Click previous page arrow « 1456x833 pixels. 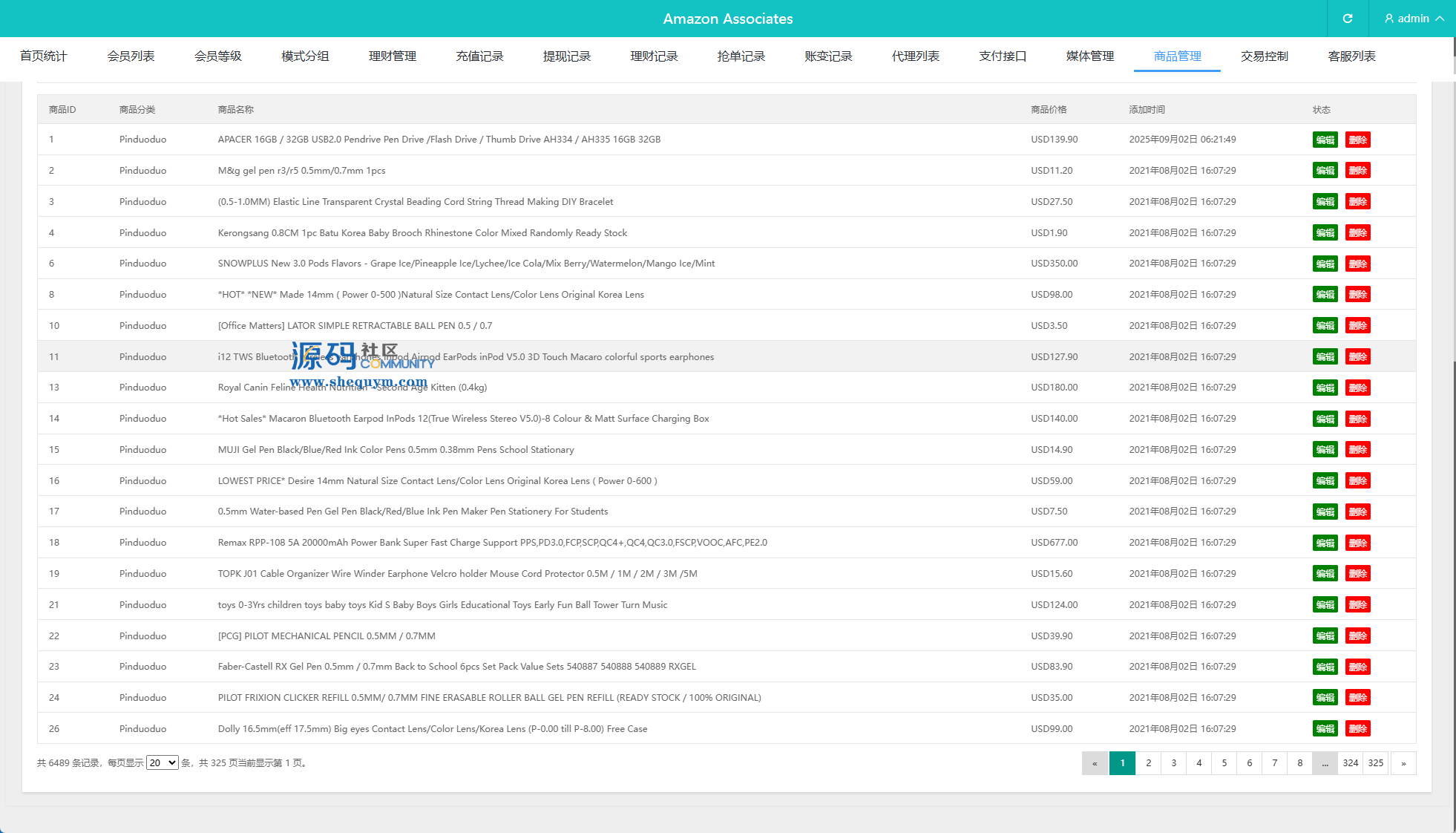click(1095, 763)
